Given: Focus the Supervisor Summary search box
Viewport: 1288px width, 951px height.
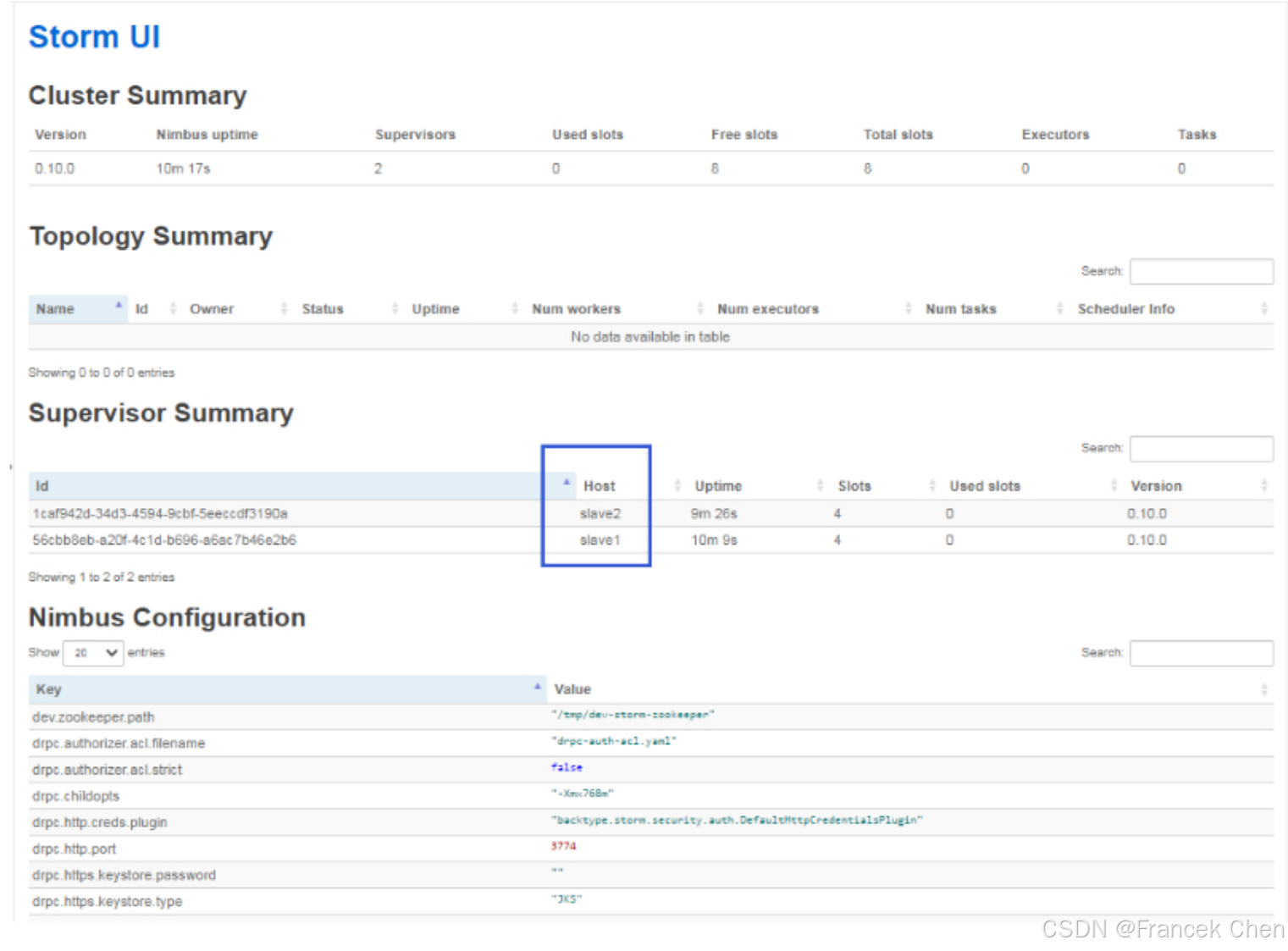Looking at the screenshot, I should tap(1202, 448).
